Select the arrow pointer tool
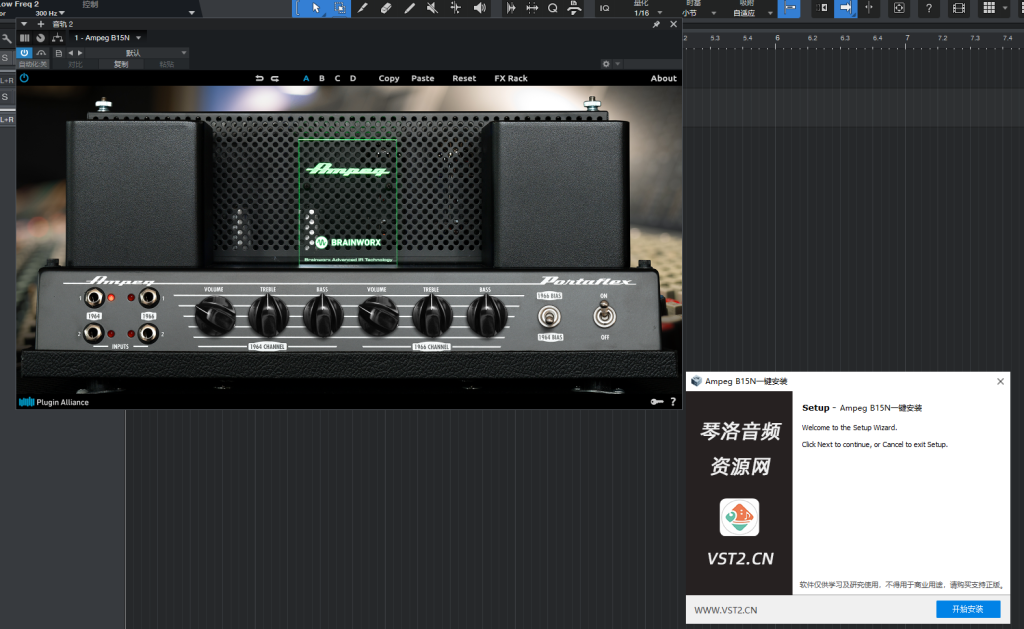The height and width of the screenshot is (629, 1024). (316, 8)
